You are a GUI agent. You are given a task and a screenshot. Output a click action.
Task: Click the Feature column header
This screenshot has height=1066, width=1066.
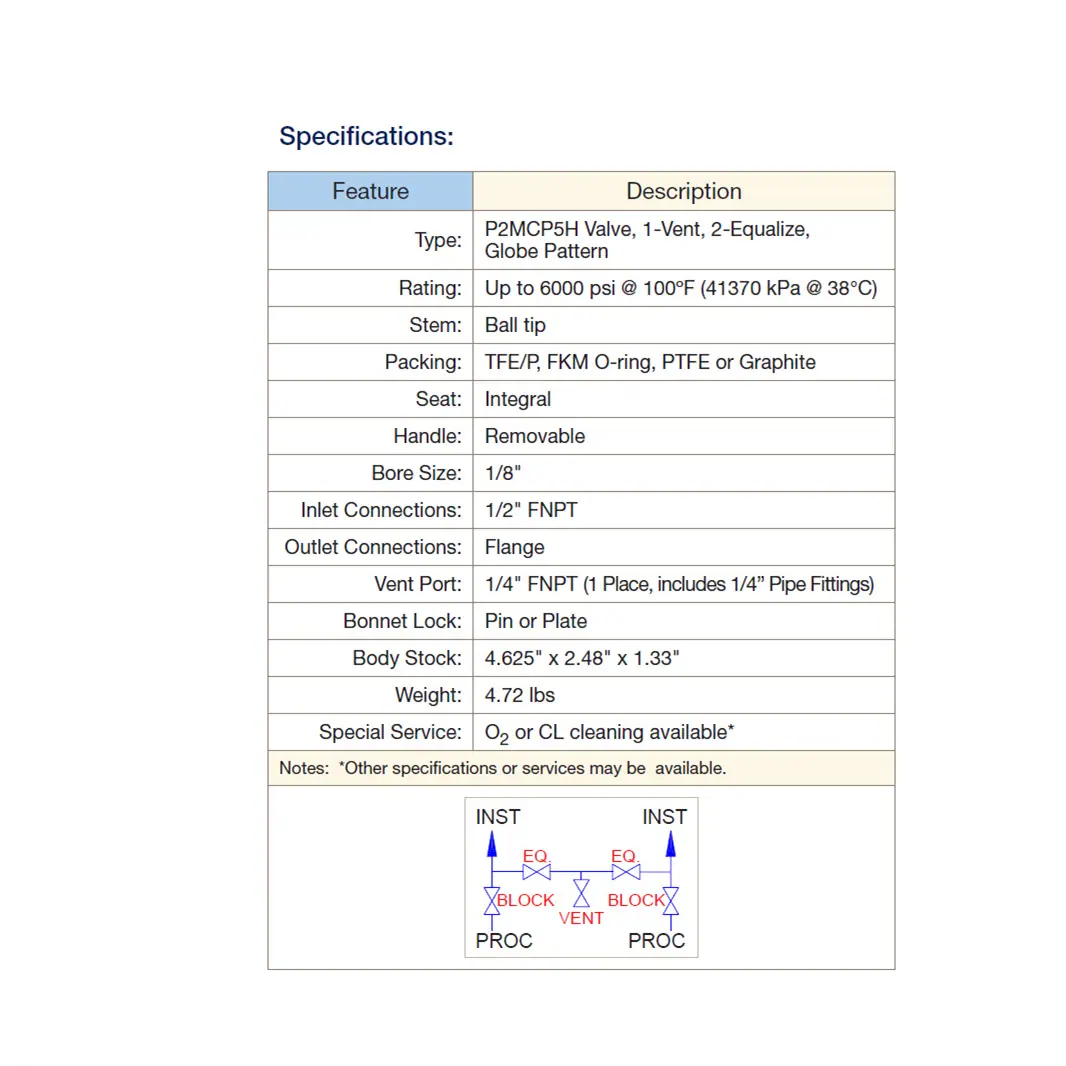(371, 191)
